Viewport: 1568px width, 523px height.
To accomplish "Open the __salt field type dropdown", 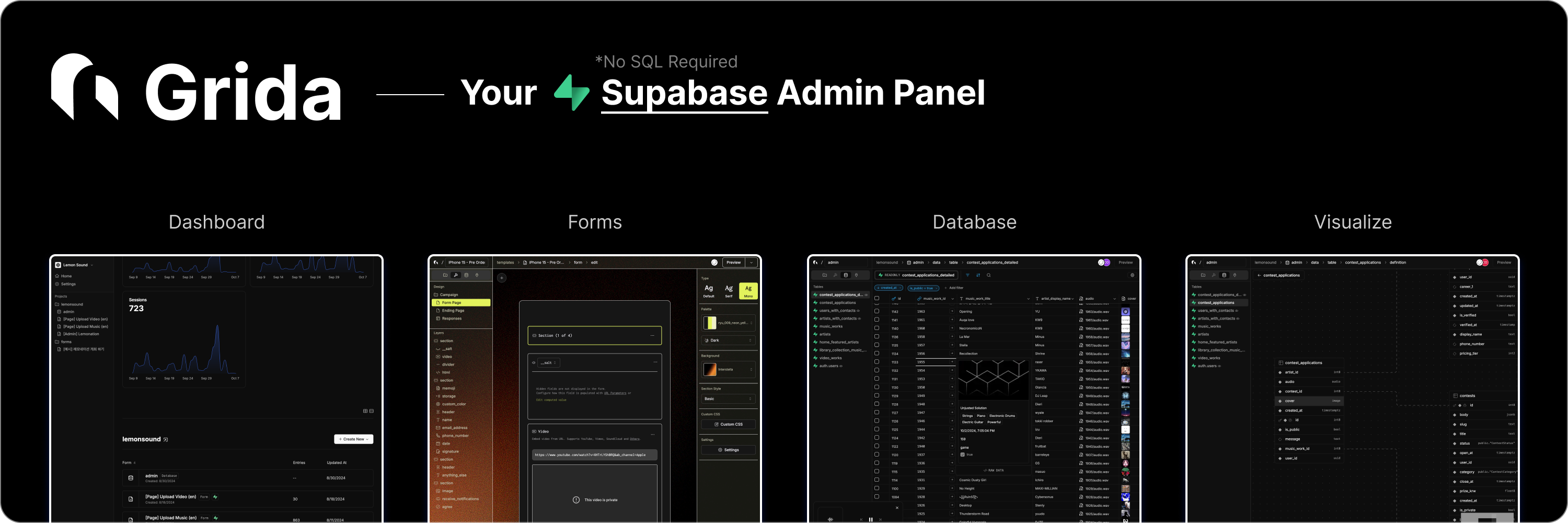I will pyautogui.click(x=549, y=363).
